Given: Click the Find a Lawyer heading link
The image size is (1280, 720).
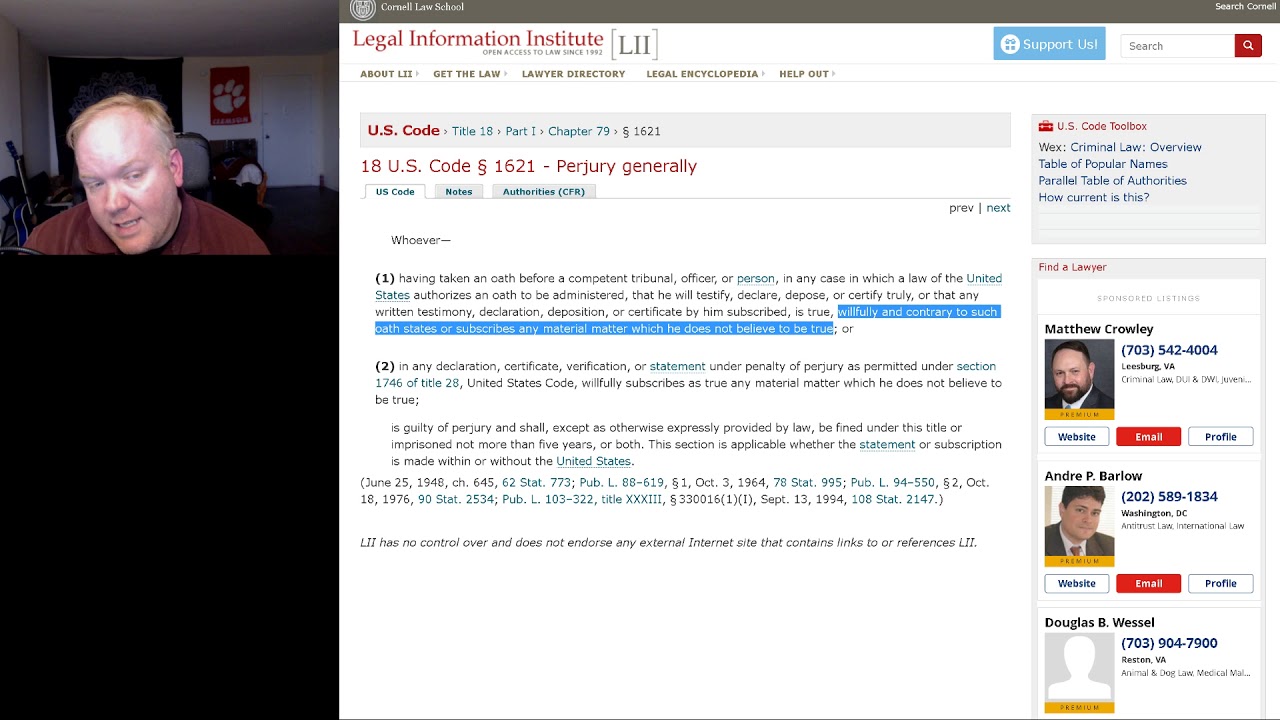Looking at the screenshot, I should pos(1072,267).
